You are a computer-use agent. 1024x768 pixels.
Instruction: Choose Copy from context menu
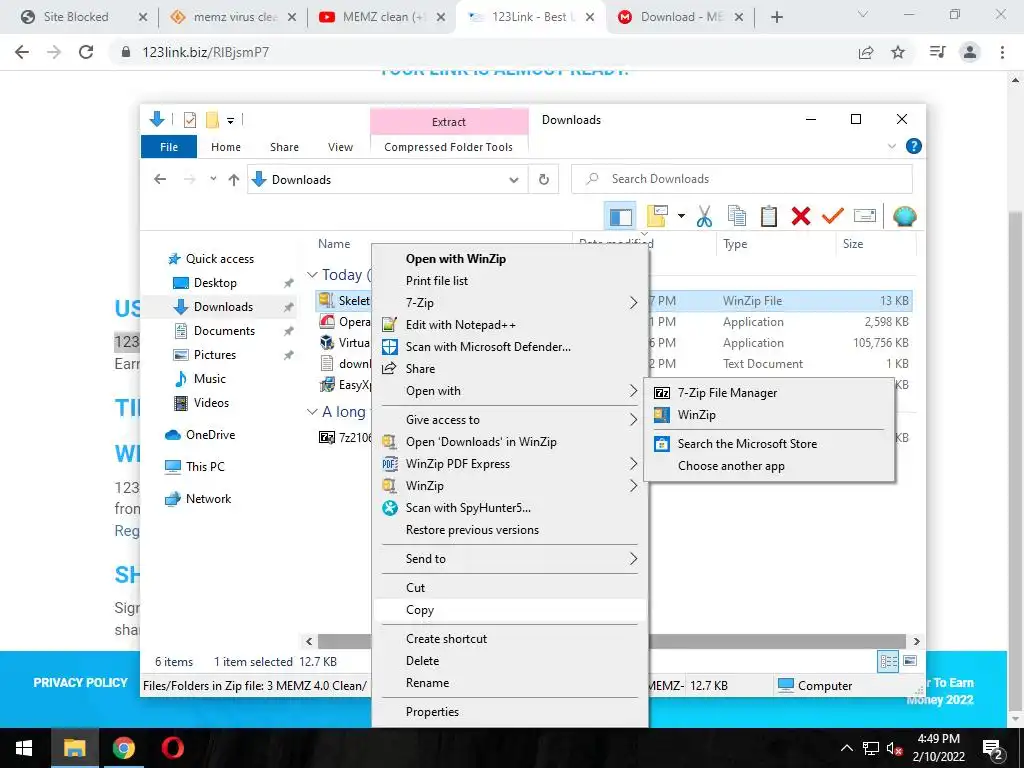point(510,610)
